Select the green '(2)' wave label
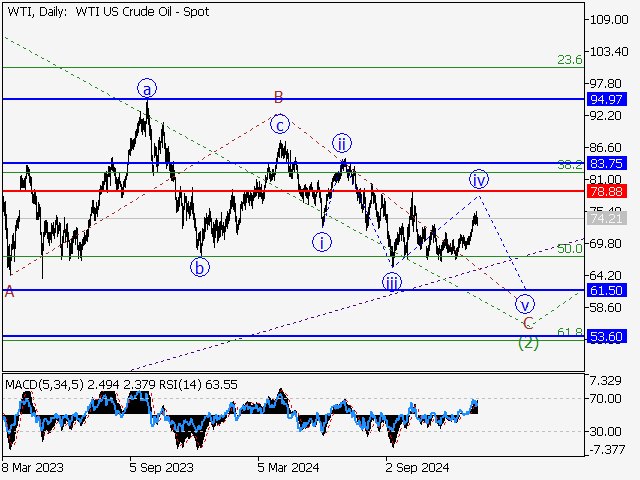640x480 pixels. pyautogui.click(x=528, y=343)
